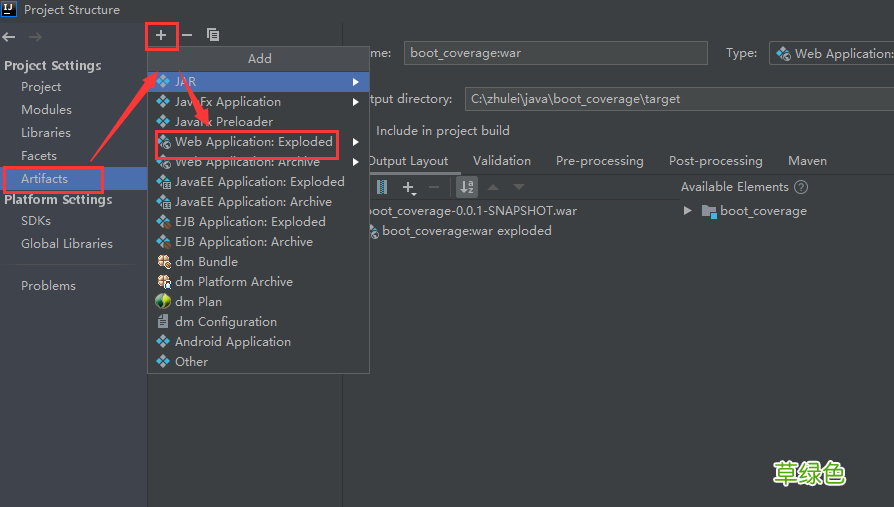Screen dimensions: 894x507
Task: Go back using the left arrow icon
Action: pyautogui.click(x=9, y=37)
